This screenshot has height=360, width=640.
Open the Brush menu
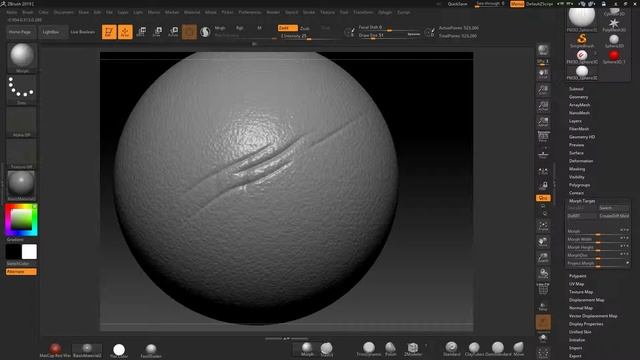tap(28, 12)
